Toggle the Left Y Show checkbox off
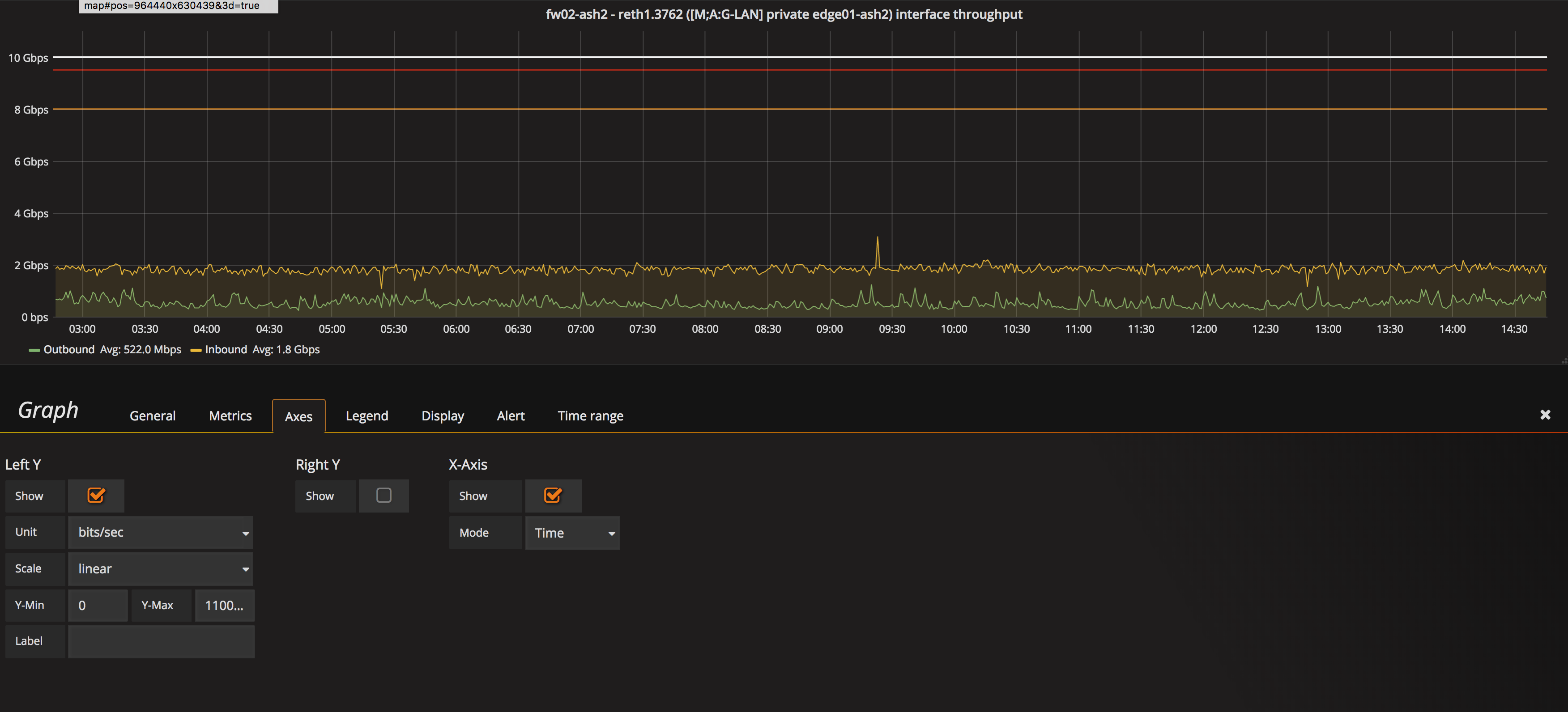The image size is (1568, 712). click(x=96, y=496)
